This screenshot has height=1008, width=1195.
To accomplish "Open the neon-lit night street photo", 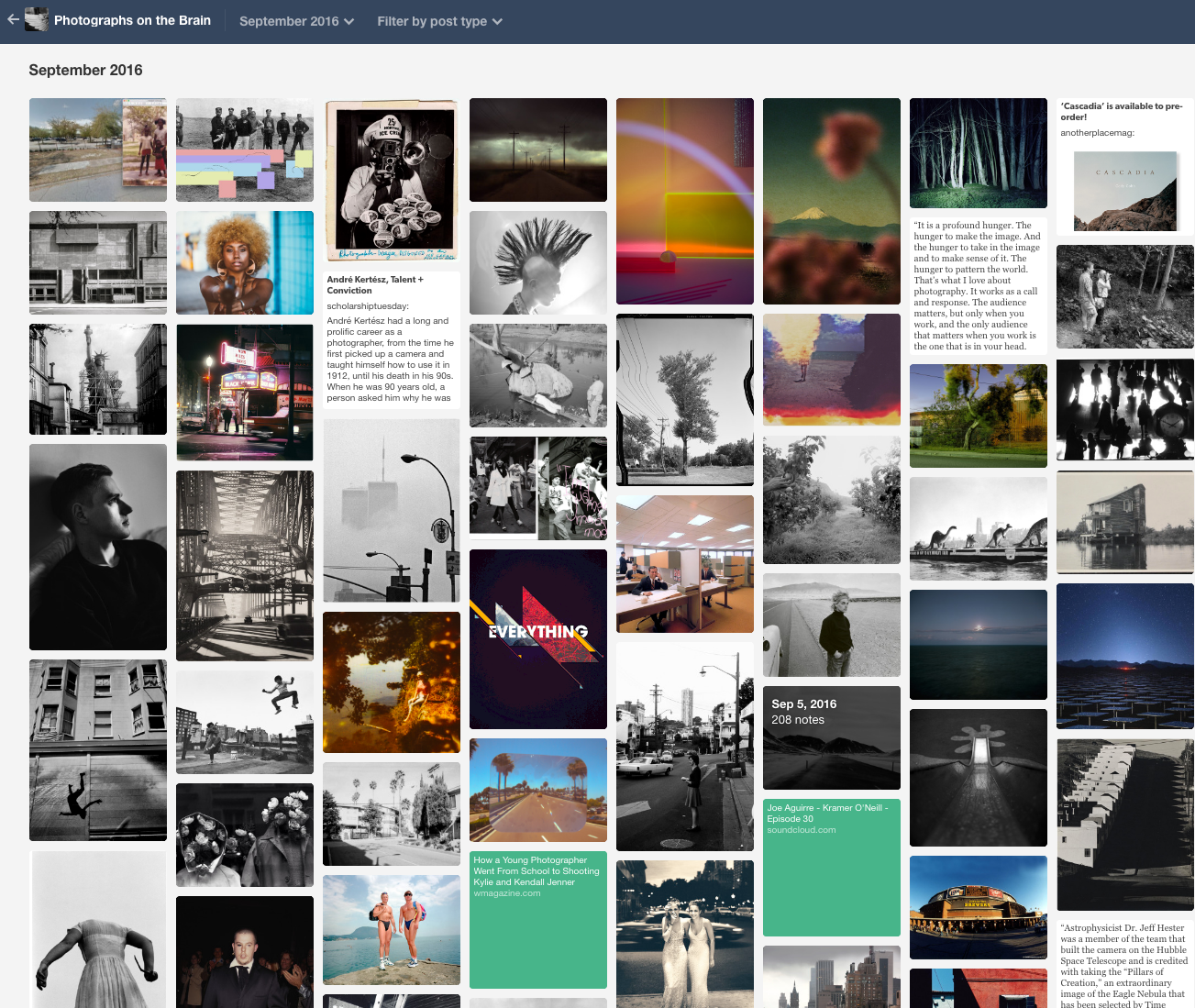I will 245,393.
